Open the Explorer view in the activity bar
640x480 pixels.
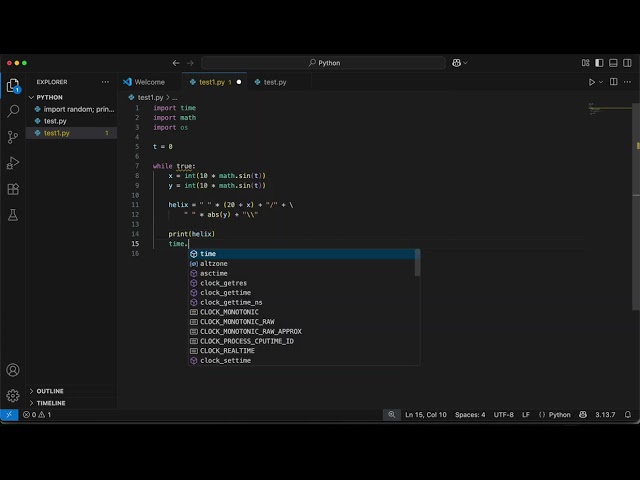tap(13, 86)
